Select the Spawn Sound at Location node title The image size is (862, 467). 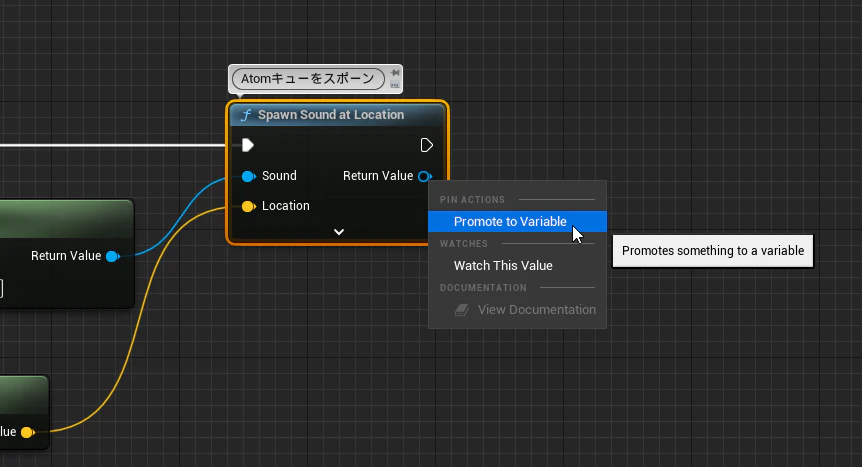point(331,115)
